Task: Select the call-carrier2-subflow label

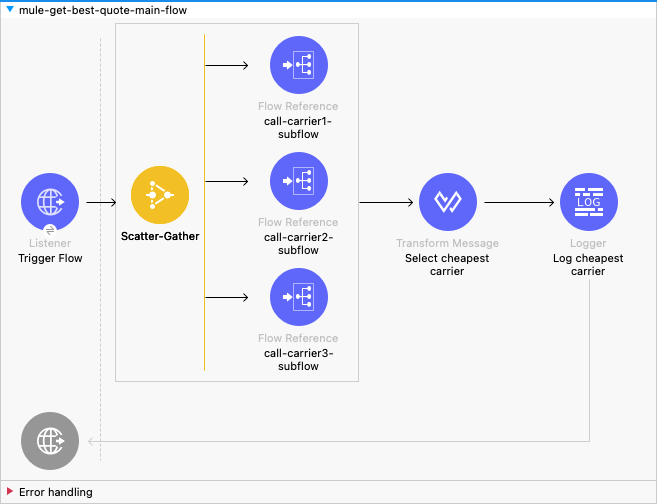Action: point(299,244)
